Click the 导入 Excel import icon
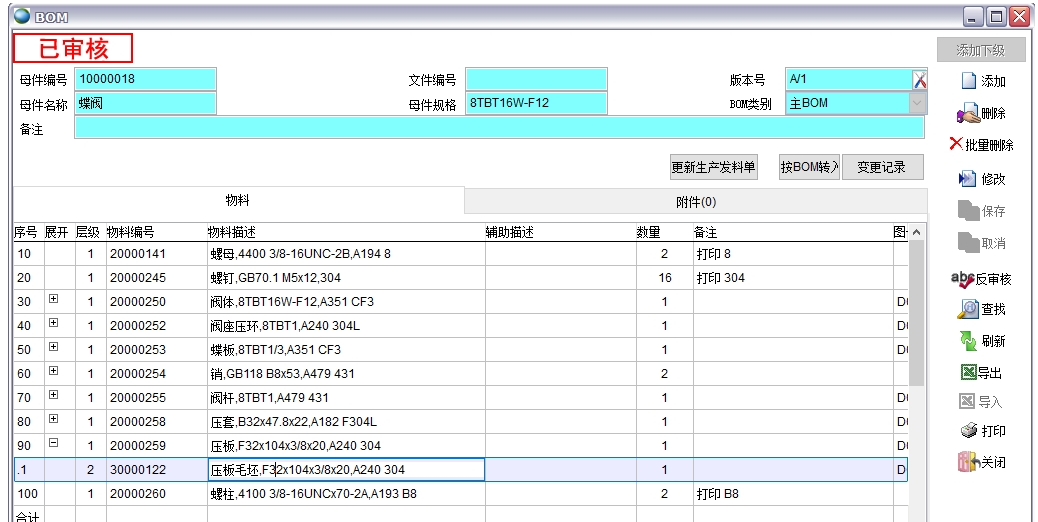The width and height of the screenshot is (1038, 522). pos(967,401)
